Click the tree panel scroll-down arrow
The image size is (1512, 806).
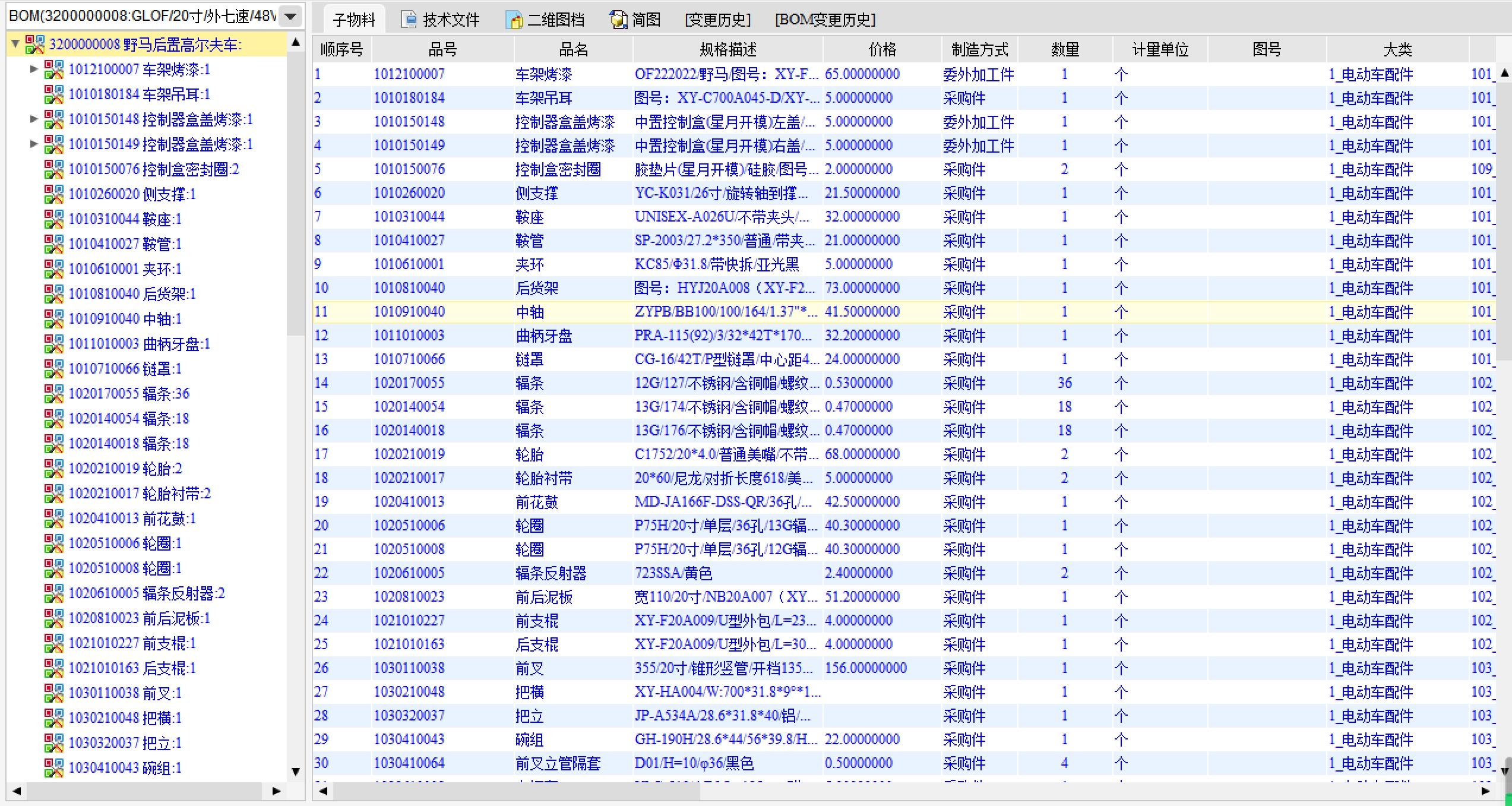point(296,772)
